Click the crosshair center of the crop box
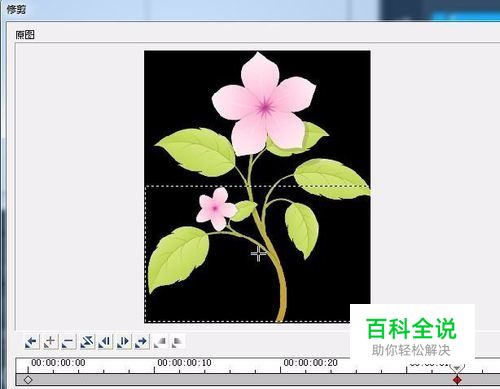This screenshot has width=500, height=389. pyautogui.click(x=258, y=254)
